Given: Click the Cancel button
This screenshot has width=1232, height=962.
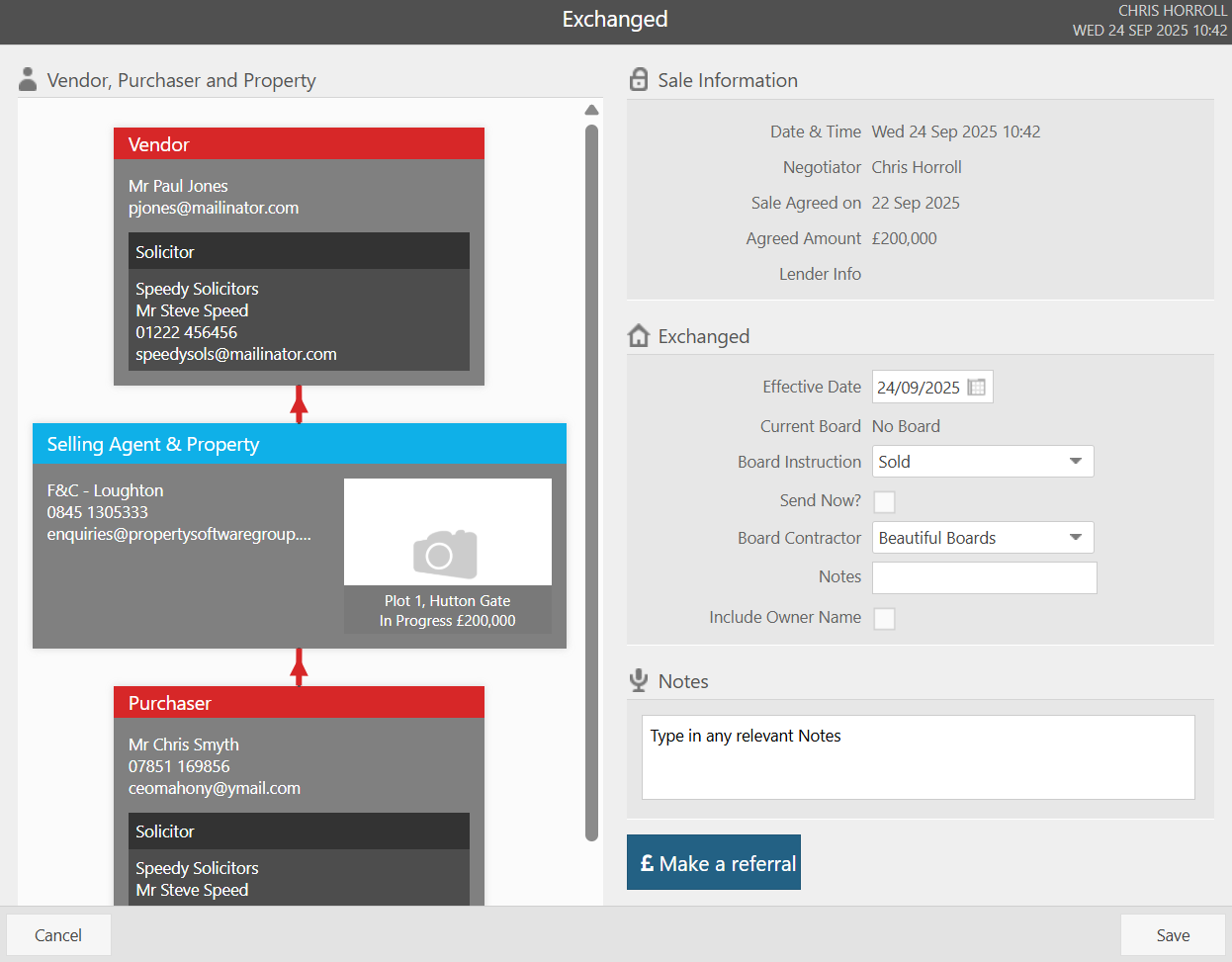Looking at the screenshot, I should point(58,935).
